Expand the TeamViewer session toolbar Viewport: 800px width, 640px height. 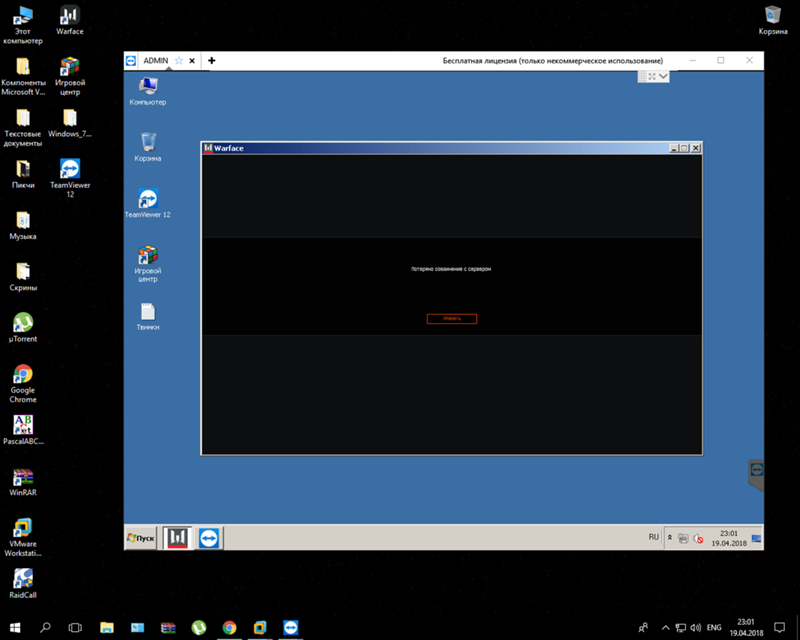[x=663, y=76]
